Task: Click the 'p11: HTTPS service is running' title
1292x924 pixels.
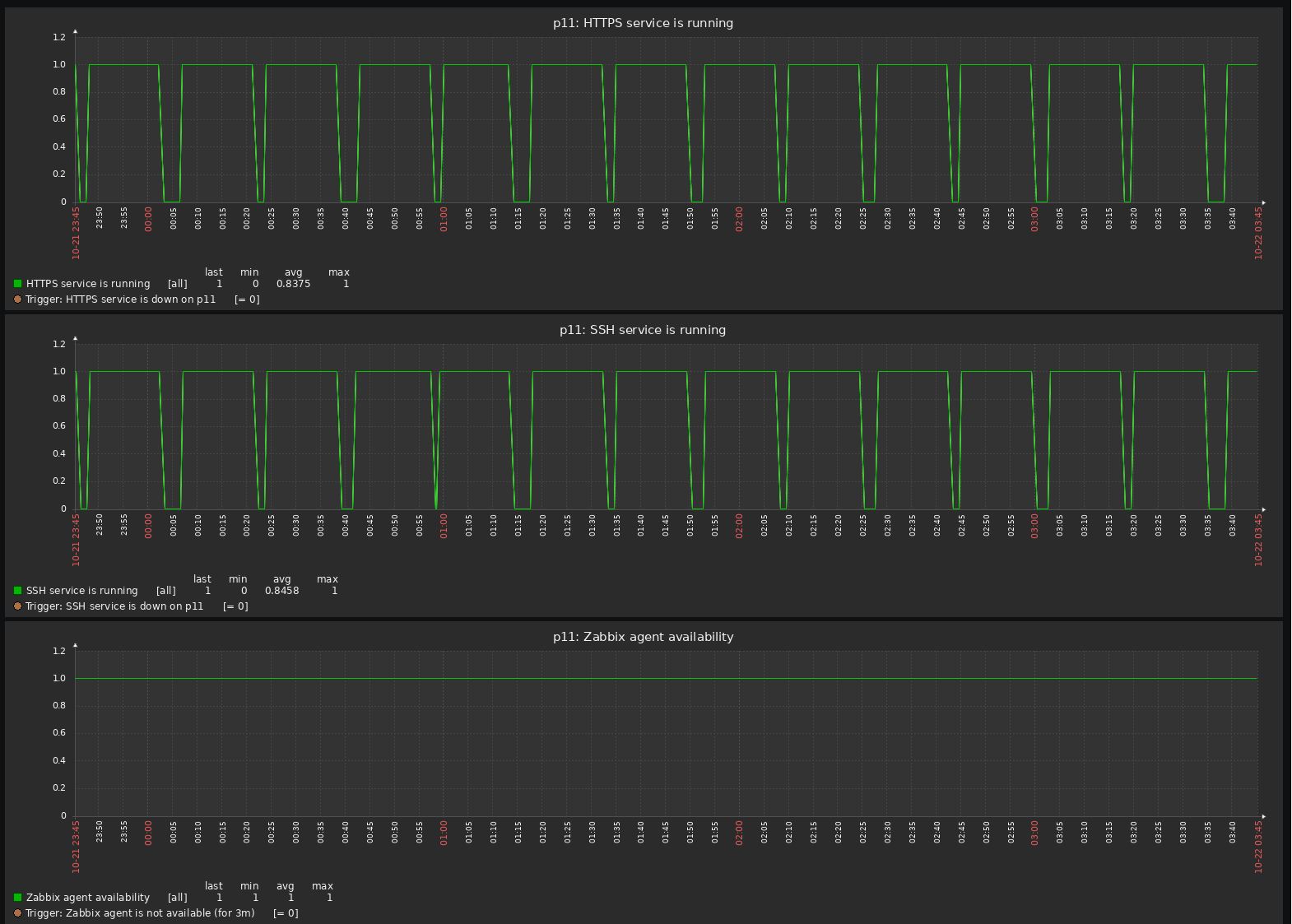Action: (x=643, y=23)
